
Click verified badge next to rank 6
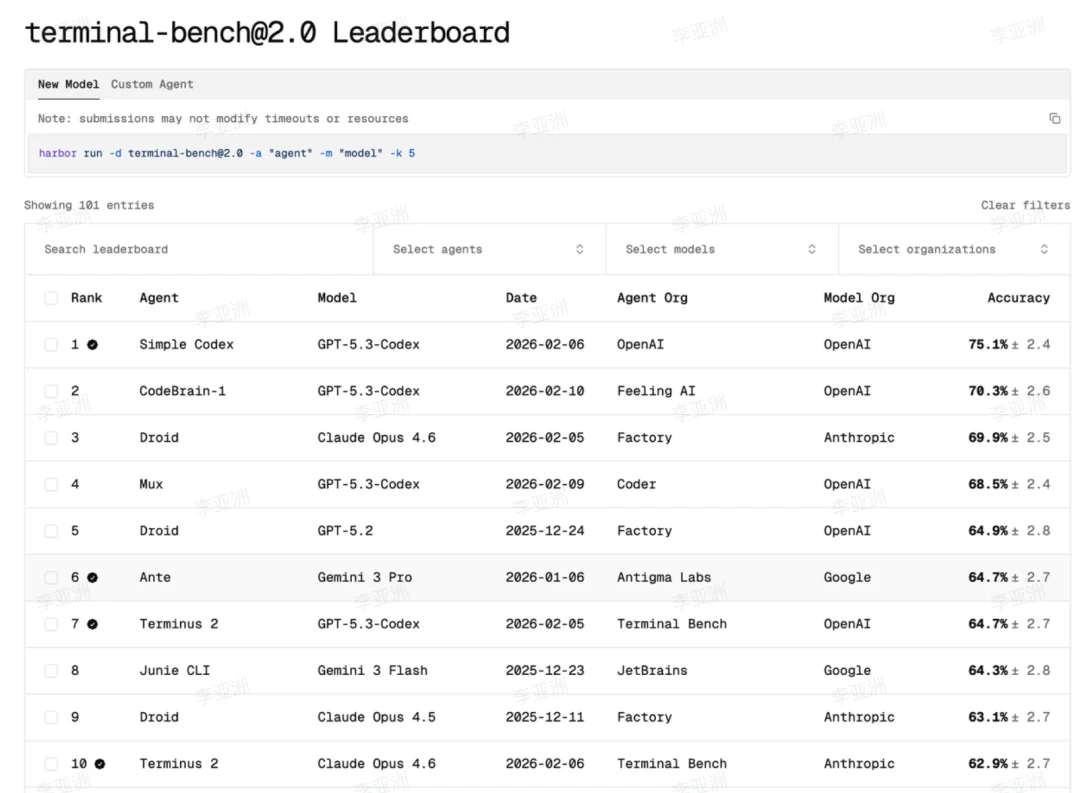[x=92, y=577]
